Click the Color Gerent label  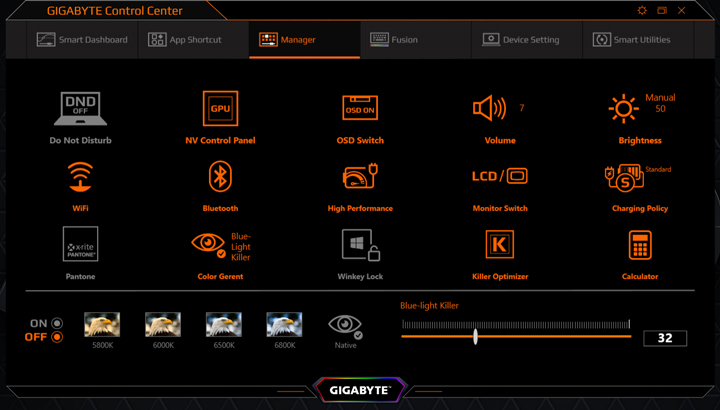(x=220, y=276)
